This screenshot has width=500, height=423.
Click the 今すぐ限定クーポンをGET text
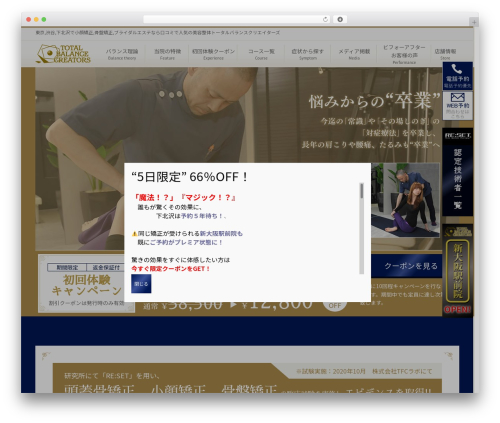170,269
